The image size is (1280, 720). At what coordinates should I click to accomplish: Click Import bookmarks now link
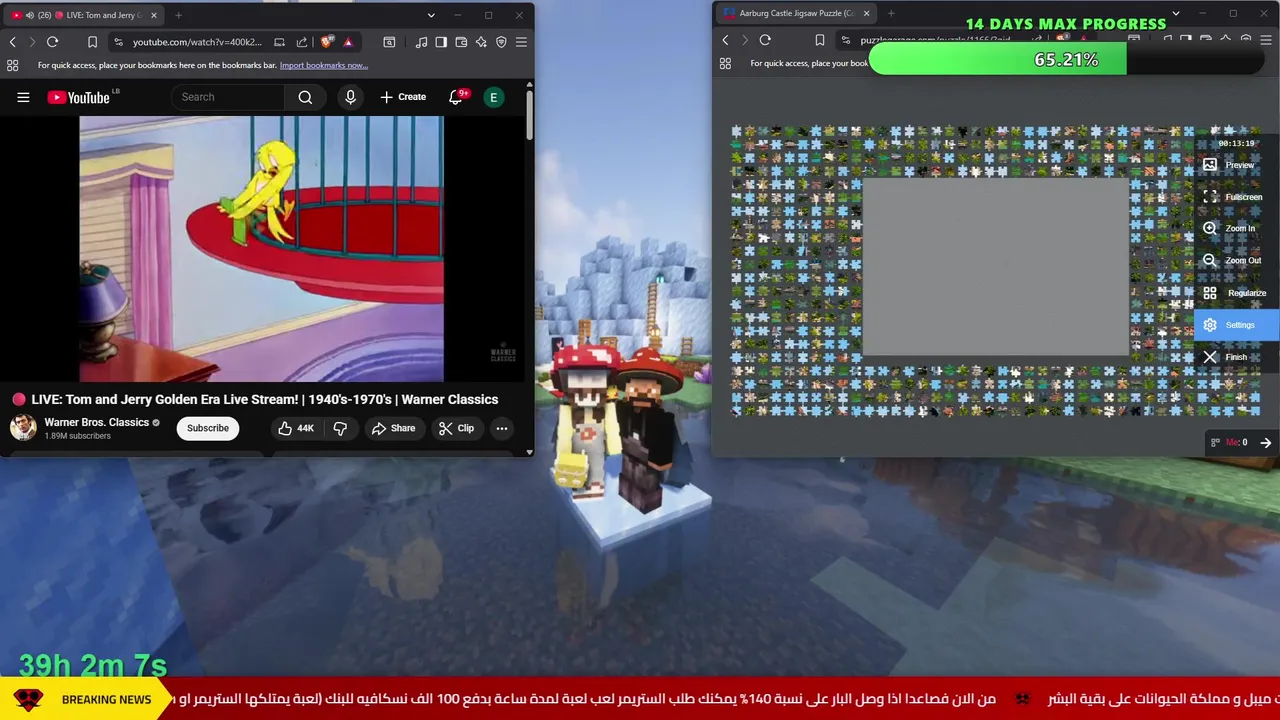click(324, 66)
